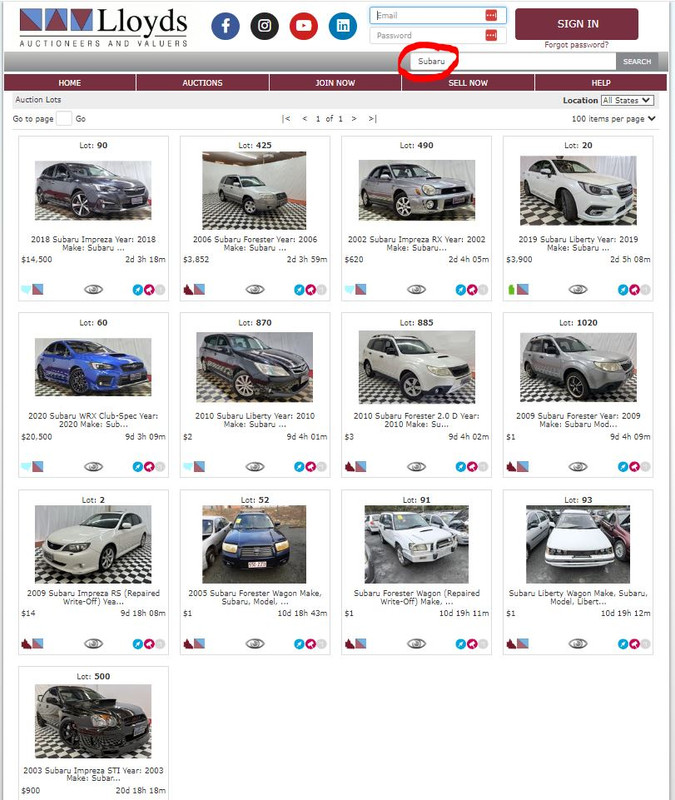This screenshot has width=675, height=800.
Task: Jump to first page arrow
Action: (286, 118)
